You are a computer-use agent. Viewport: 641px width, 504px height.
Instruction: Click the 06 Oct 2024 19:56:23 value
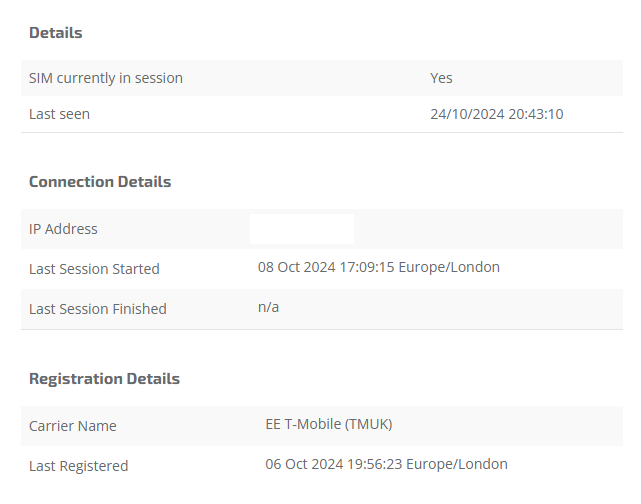coord(334,464)
